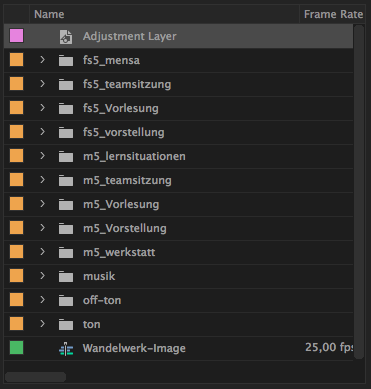Click the violet label swatch of Adjustment Layer

tap(16, 36)
